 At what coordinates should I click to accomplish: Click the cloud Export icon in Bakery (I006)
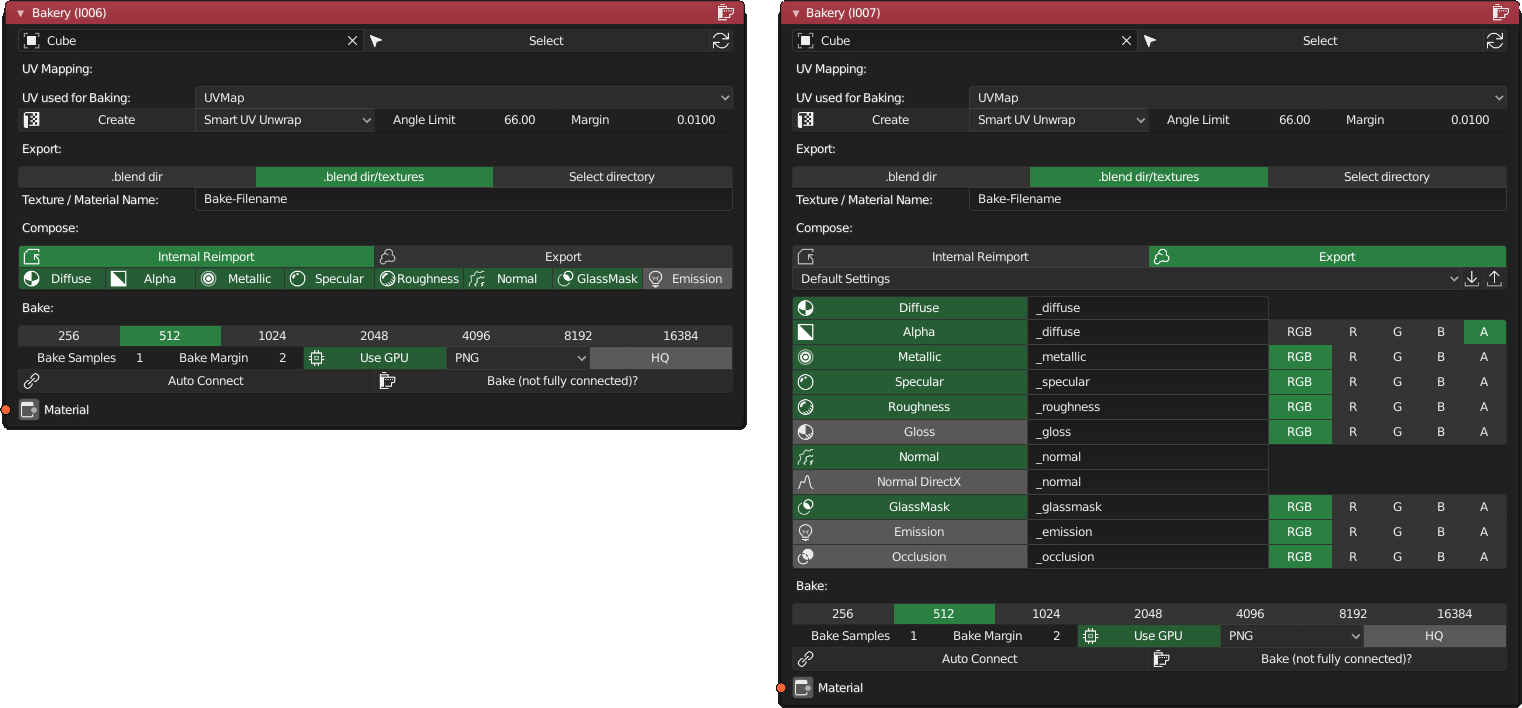click(387, 257)
